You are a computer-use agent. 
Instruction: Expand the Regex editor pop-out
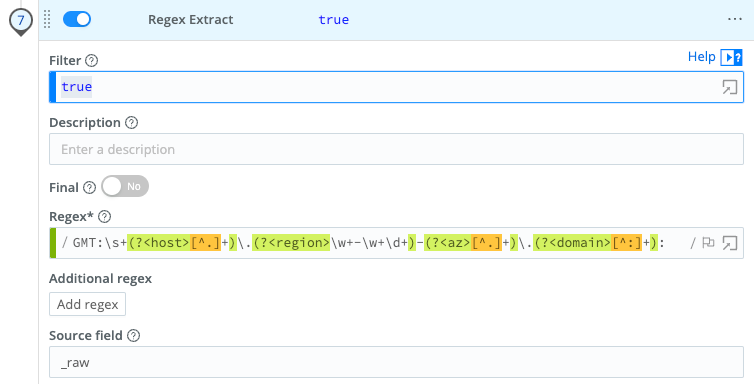(729, 243)
